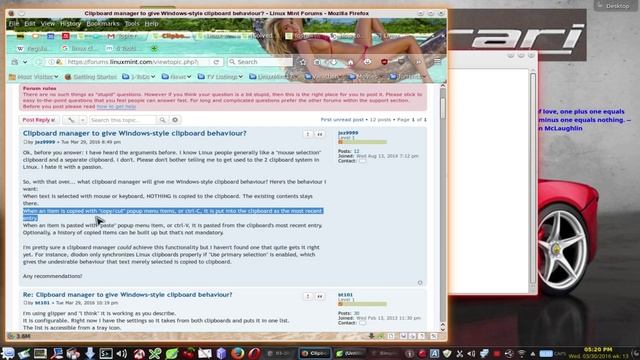Viewport: 640px width, 360px height.
Task: Click the Search this topic field
Action: tap(122, 120)
